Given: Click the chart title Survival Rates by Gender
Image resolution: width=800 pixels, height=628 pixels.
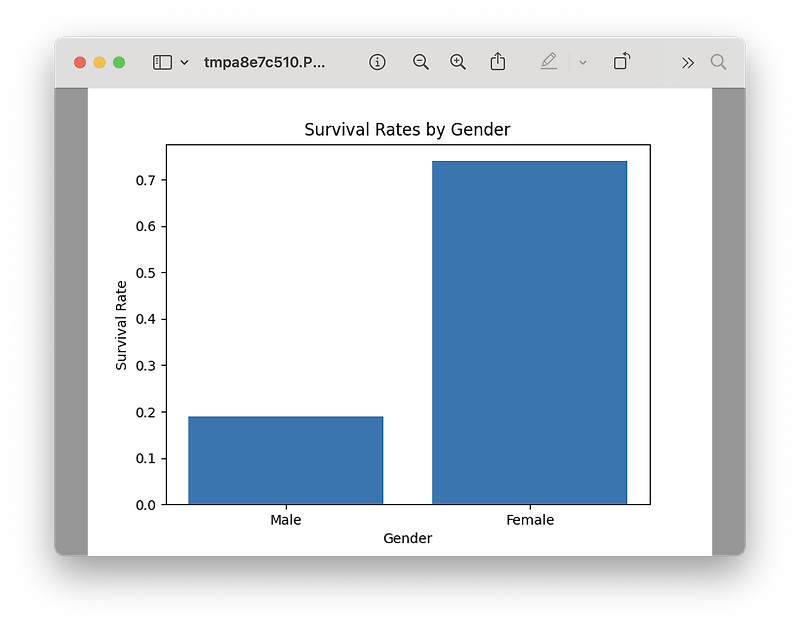Looking at the screenshot, I should tap(407, 130).
